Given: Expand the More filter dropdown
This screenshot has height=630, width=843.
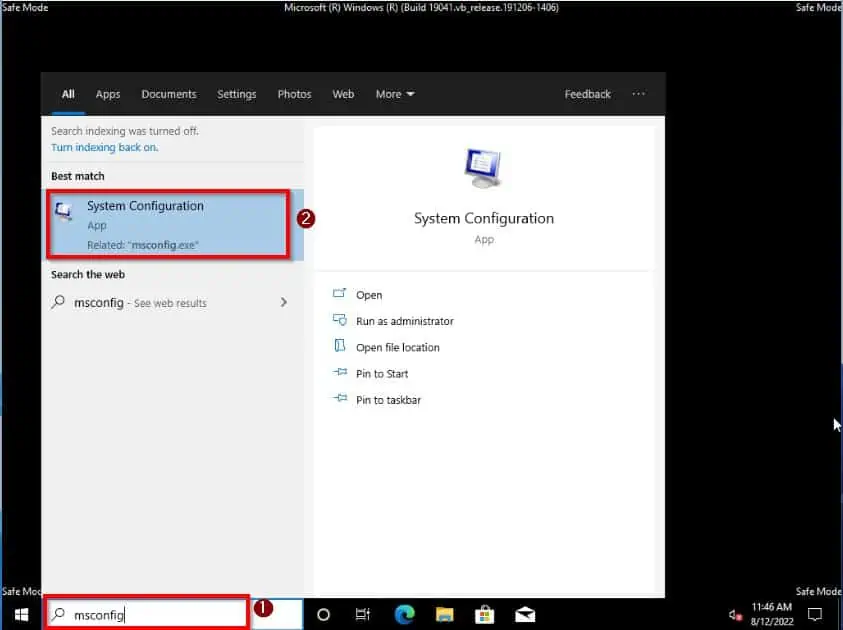Looking at the screenshot, I should [x=395, y=94].
